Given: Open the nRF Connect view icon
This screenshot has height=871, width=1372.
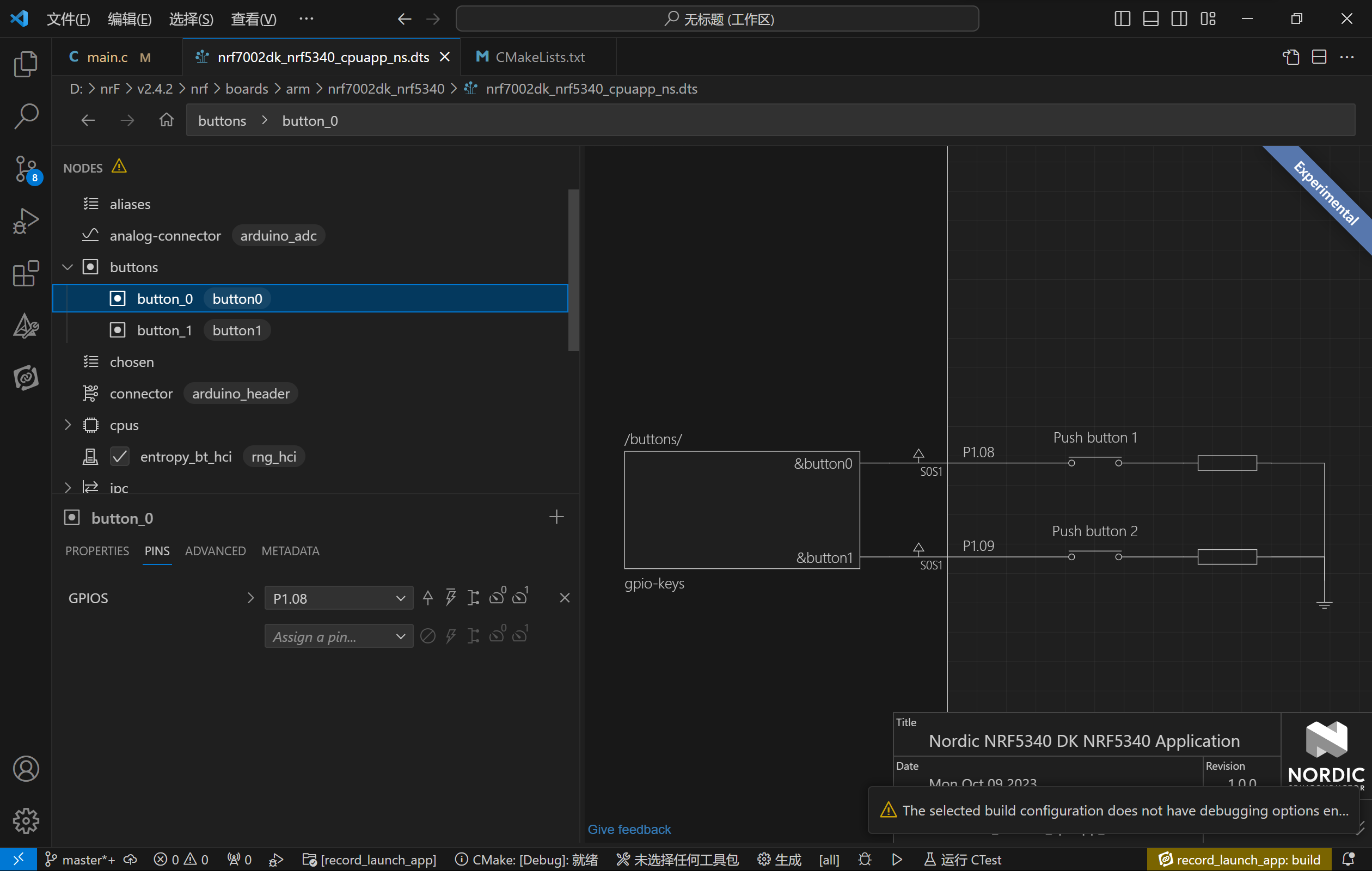Looking at the screenshot, I should click(x=26, y=378).
